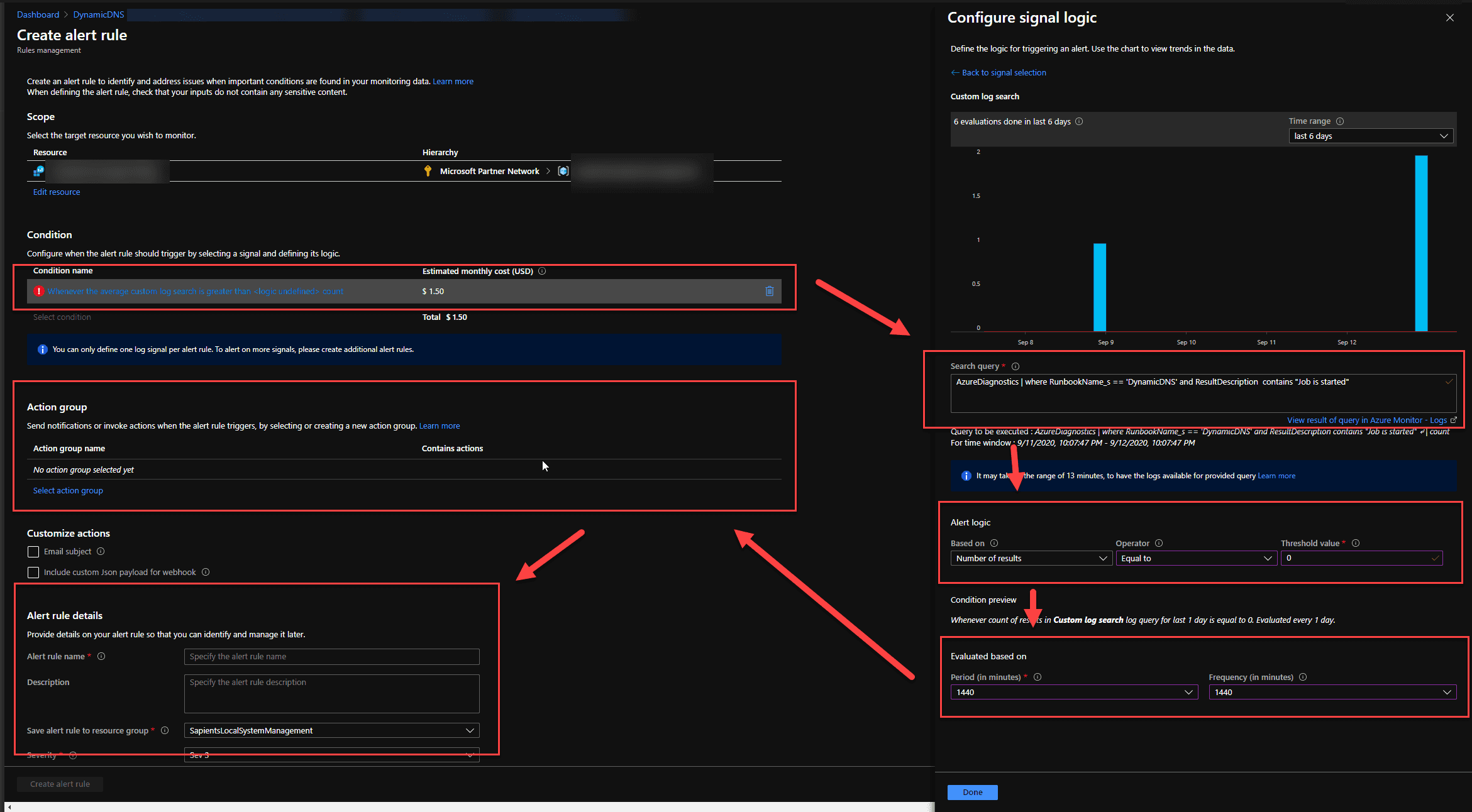Open the DynamicDNS breadcrumb link
Image resolution: width=1472 pixels, height=812 pixels.
coord(99,14)
